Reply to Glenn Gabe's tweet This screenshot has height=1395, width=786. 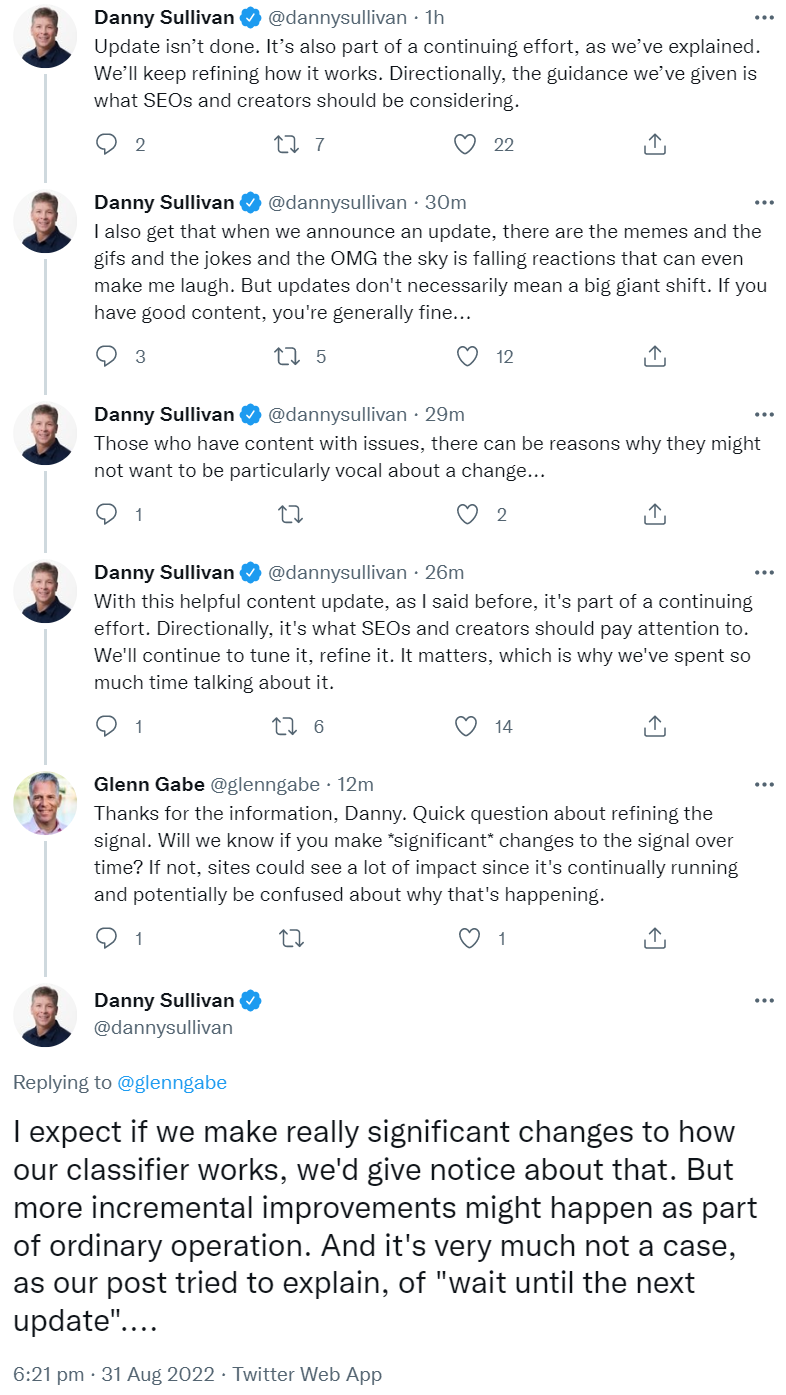pos(107,938)
